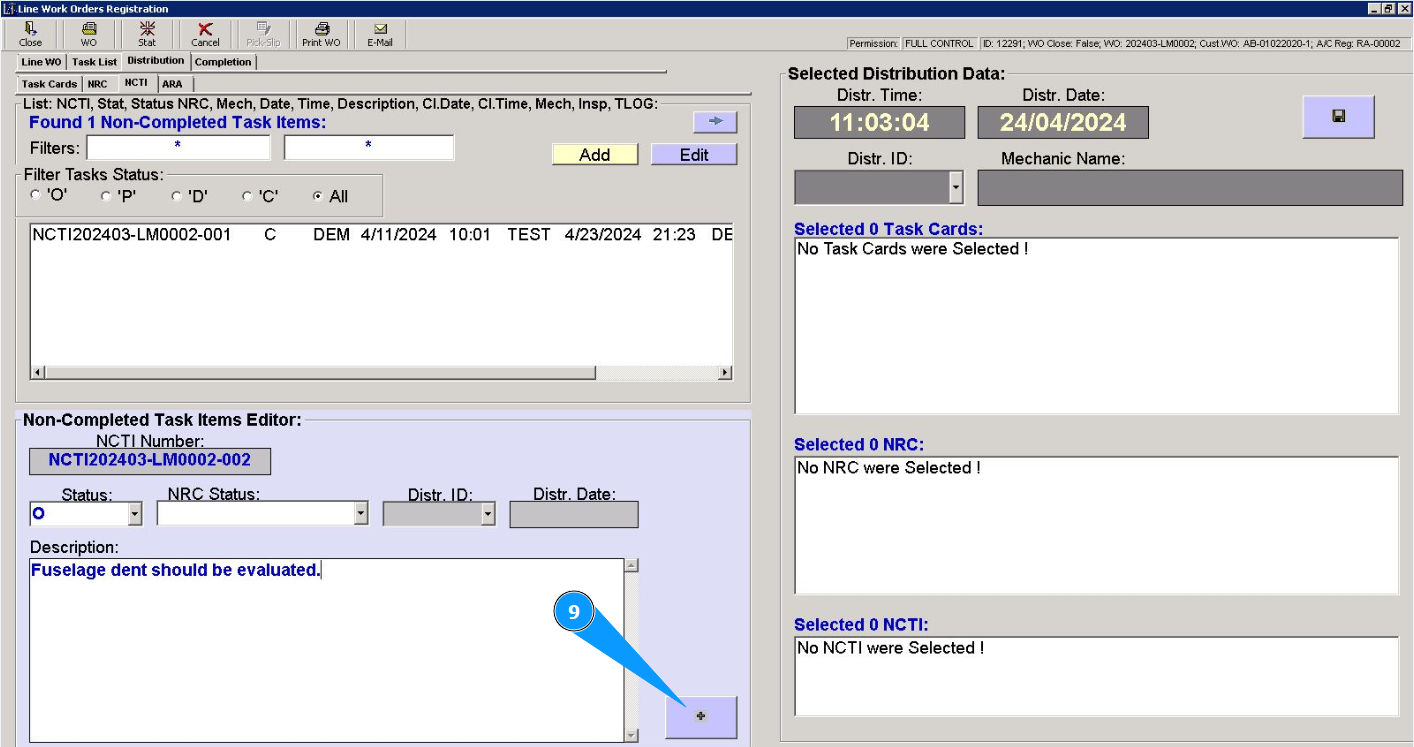Click the Distr. Date field showing 24/04/2024
The image size is (1414, 747).
[x=1063, y=122]
